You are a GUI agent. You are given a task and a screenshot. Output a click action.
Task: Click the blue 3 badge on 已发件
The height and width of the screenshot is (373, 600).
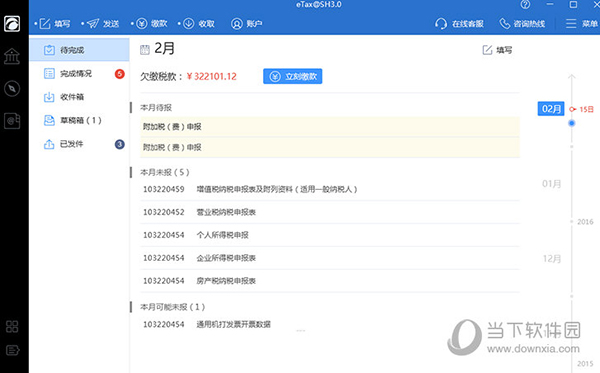(x=120, y=144)
